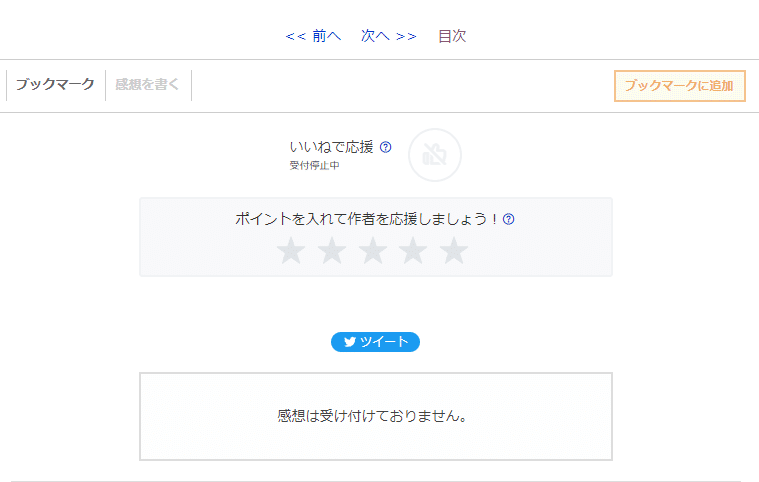The height and width of the screenshot is (482, 759).
Task: Open the 感想を書く tab
Action: click(147, 85)
